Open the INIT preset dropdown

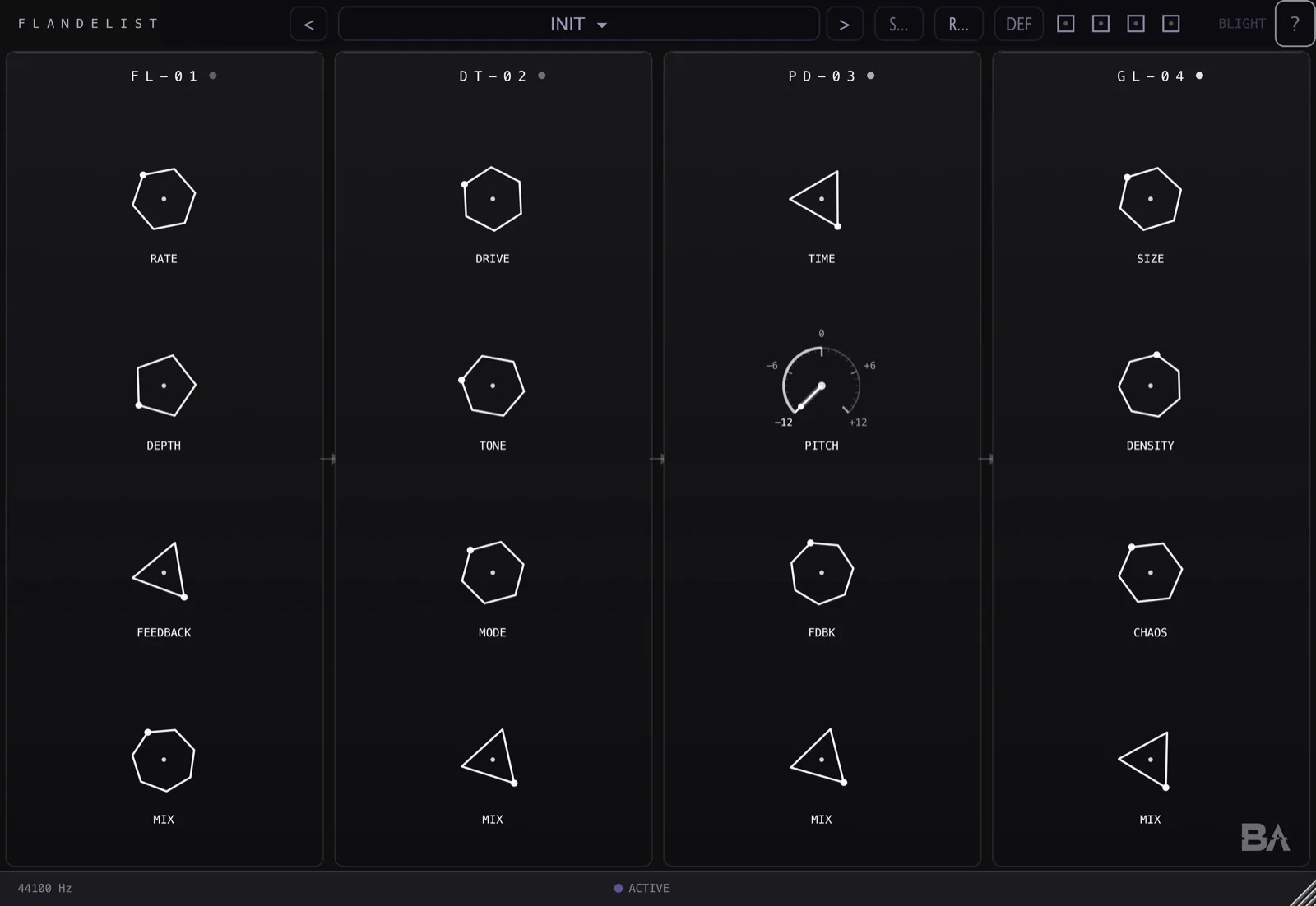[x=578, y=24]
